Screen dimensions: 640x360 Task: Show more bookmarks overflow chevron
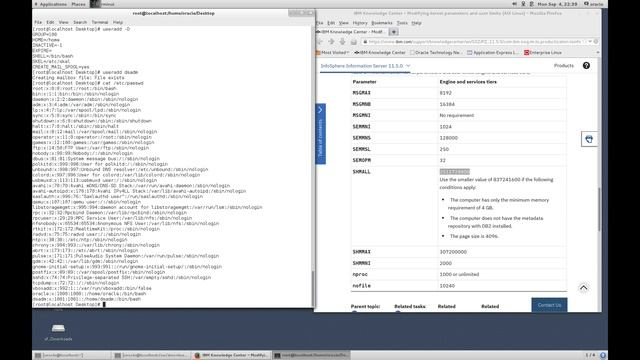(x=598, y=53)
